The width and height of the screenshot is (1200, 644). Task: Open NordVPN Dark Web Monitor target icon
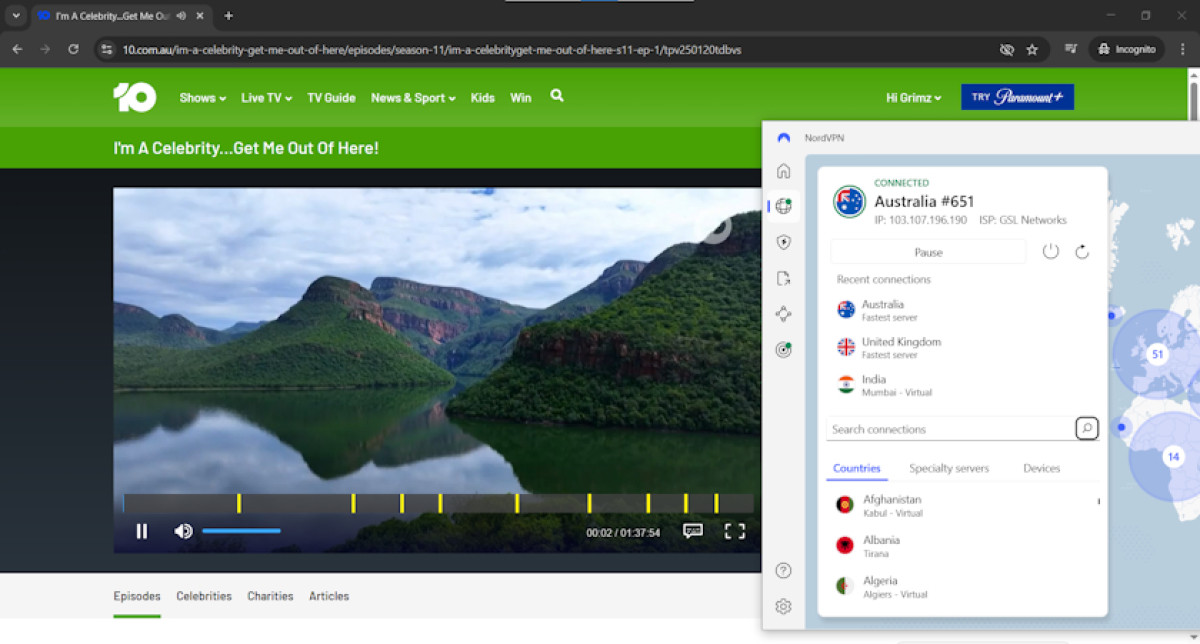tap(783, 350)
